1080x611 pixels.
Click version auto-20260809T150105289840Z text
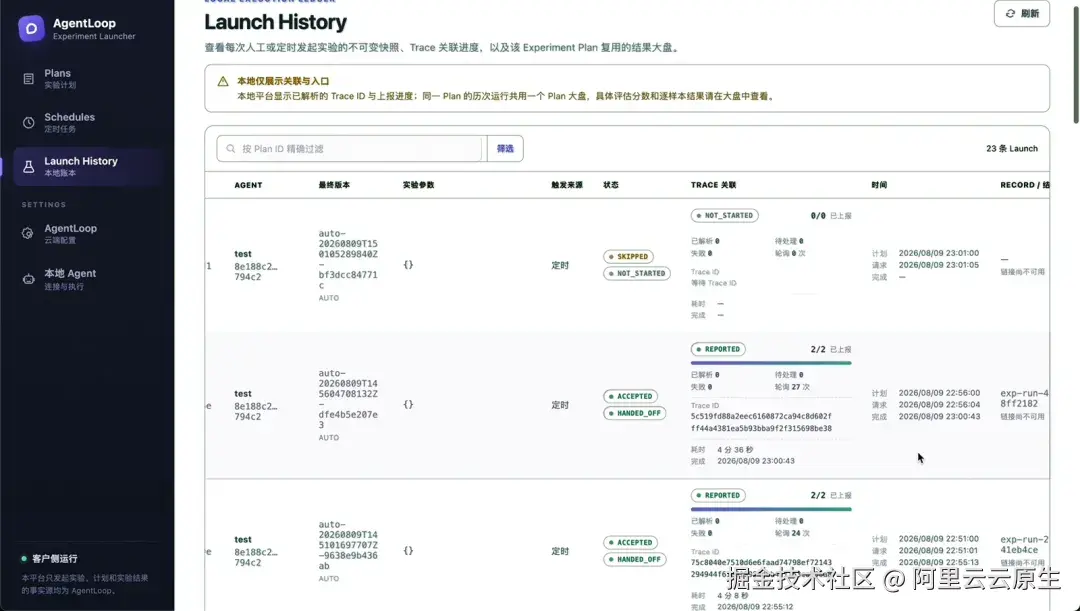click(348, 260)
